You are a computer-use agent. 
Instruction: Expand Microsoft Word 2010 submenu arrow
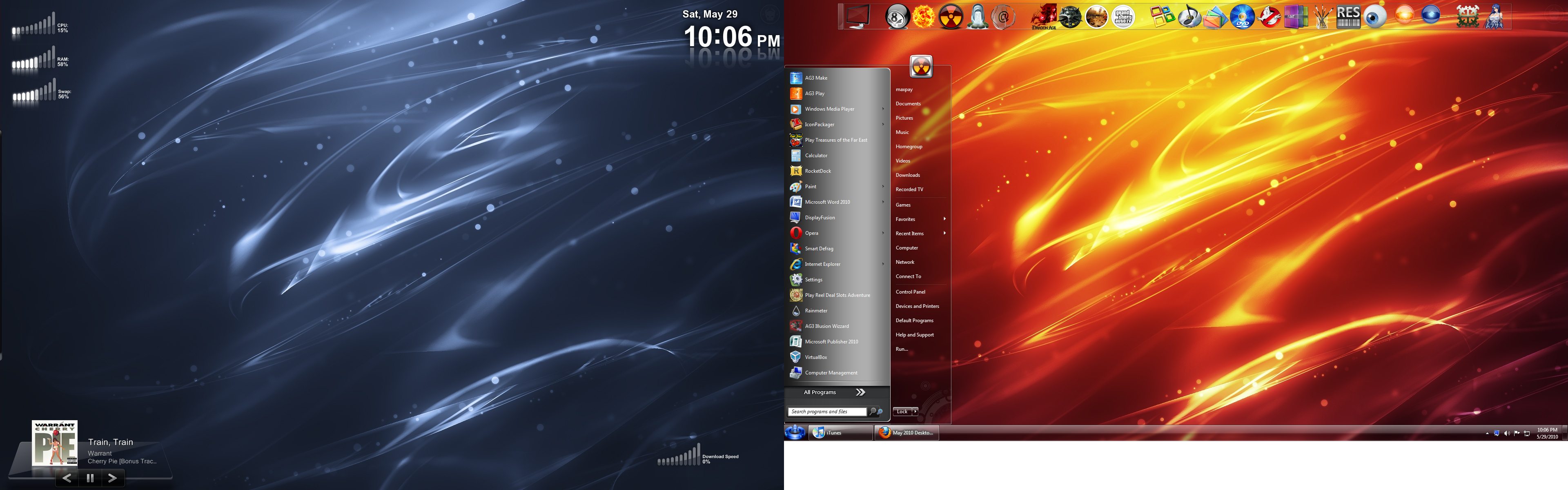click(x=883, y=202)
